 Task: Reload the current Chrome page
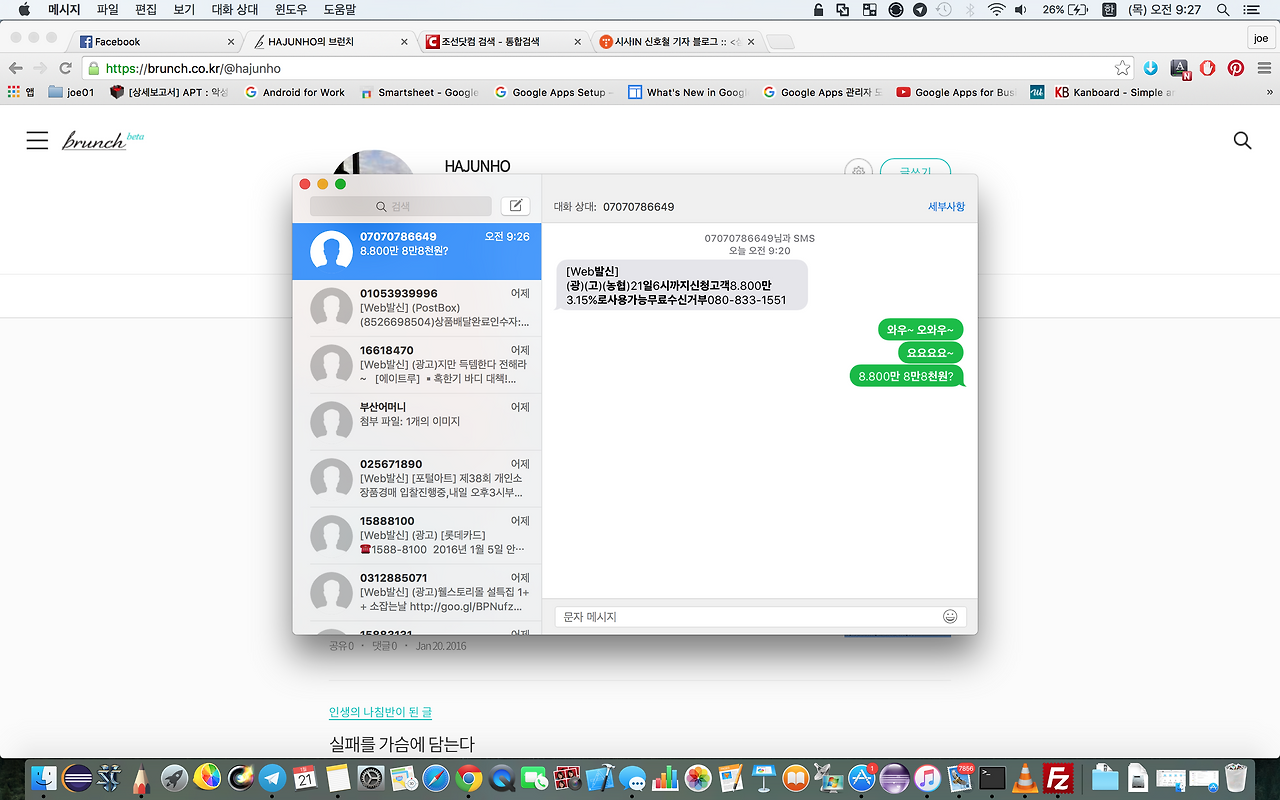pos(66,68)
